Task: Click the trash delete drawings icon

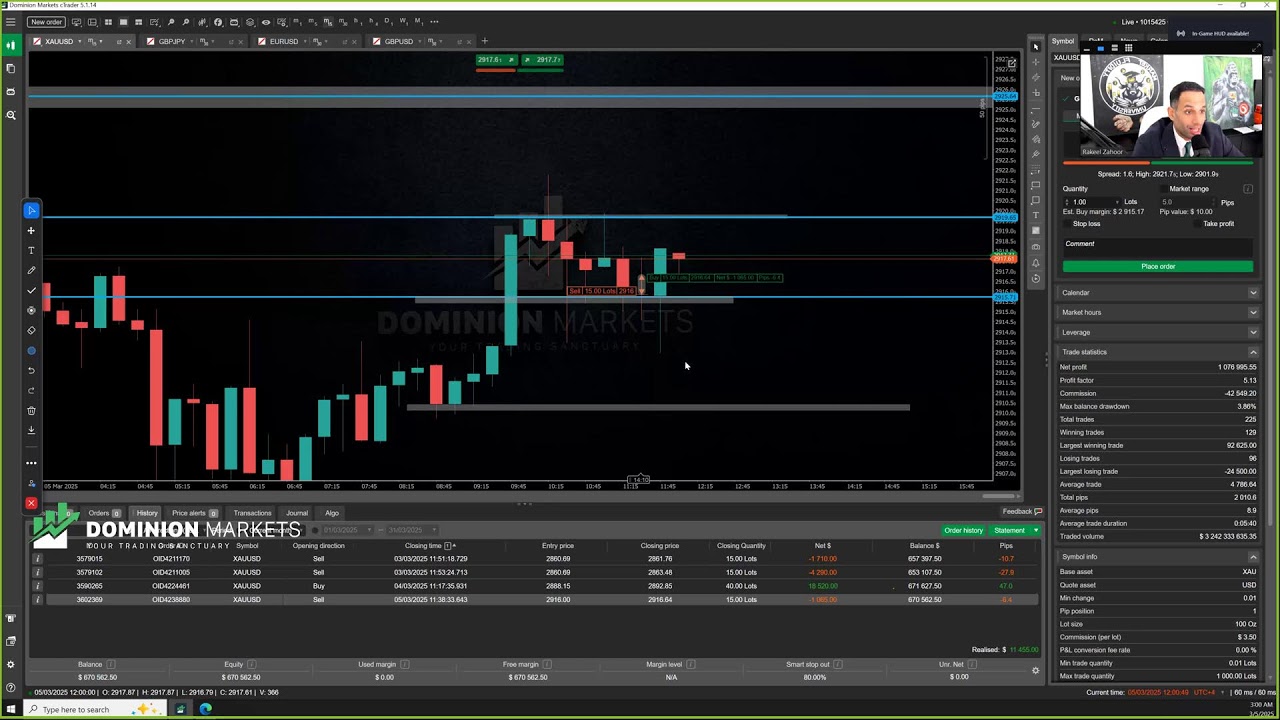Action: (x=31, y=410)
